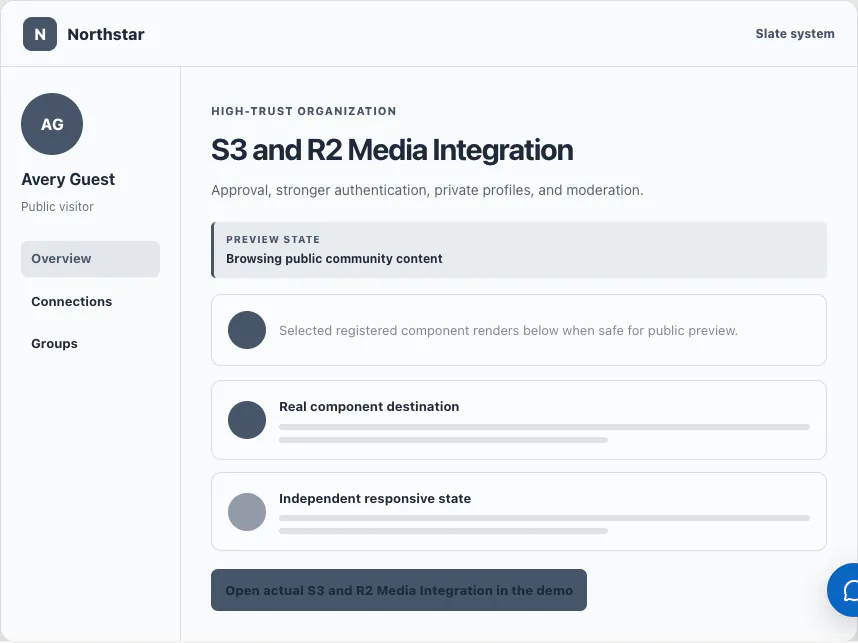This screenshot has height=643, width=858.
Task: Click the Real component destination circle icon
Action: coord(247,420)
